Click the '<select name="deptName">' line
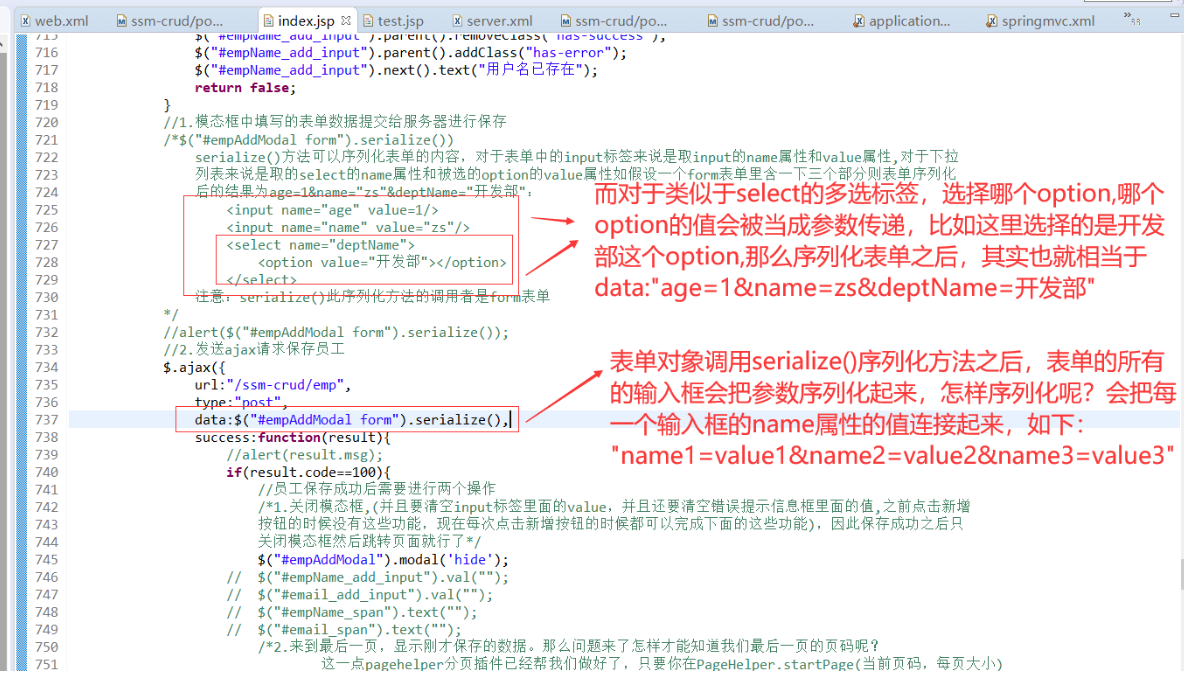 click(x=320, y=245)
